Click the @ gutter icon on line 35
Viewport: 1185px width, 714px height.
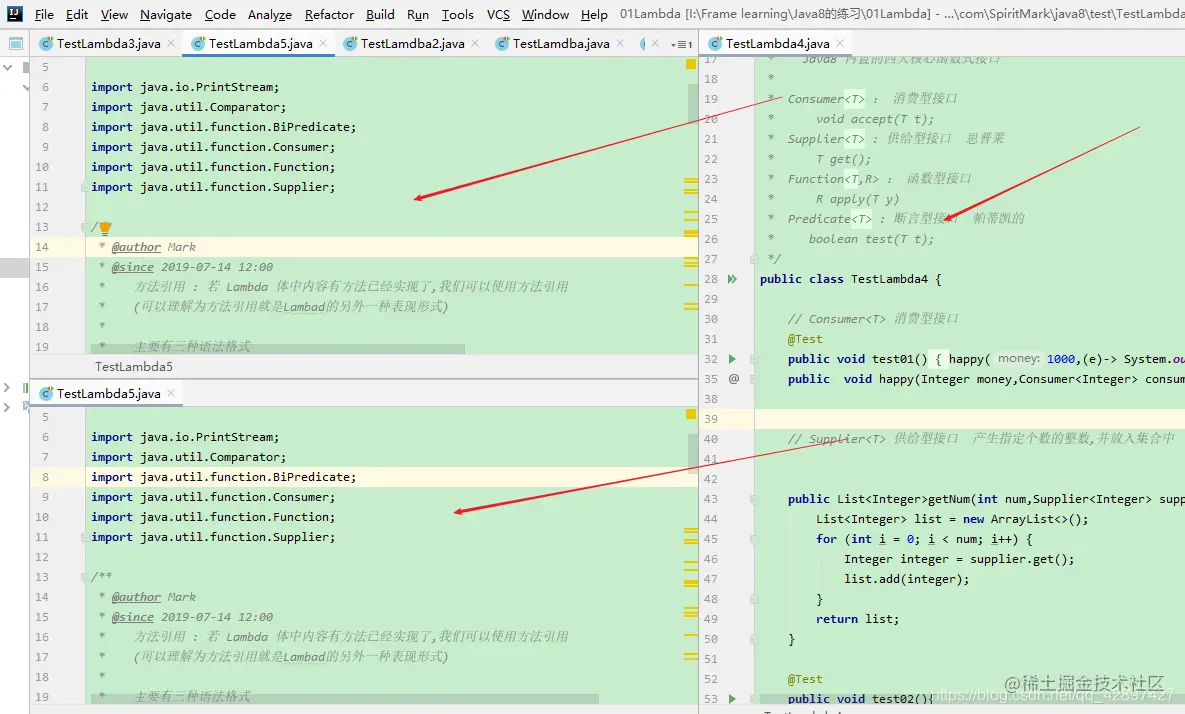[x=733, y=379]
